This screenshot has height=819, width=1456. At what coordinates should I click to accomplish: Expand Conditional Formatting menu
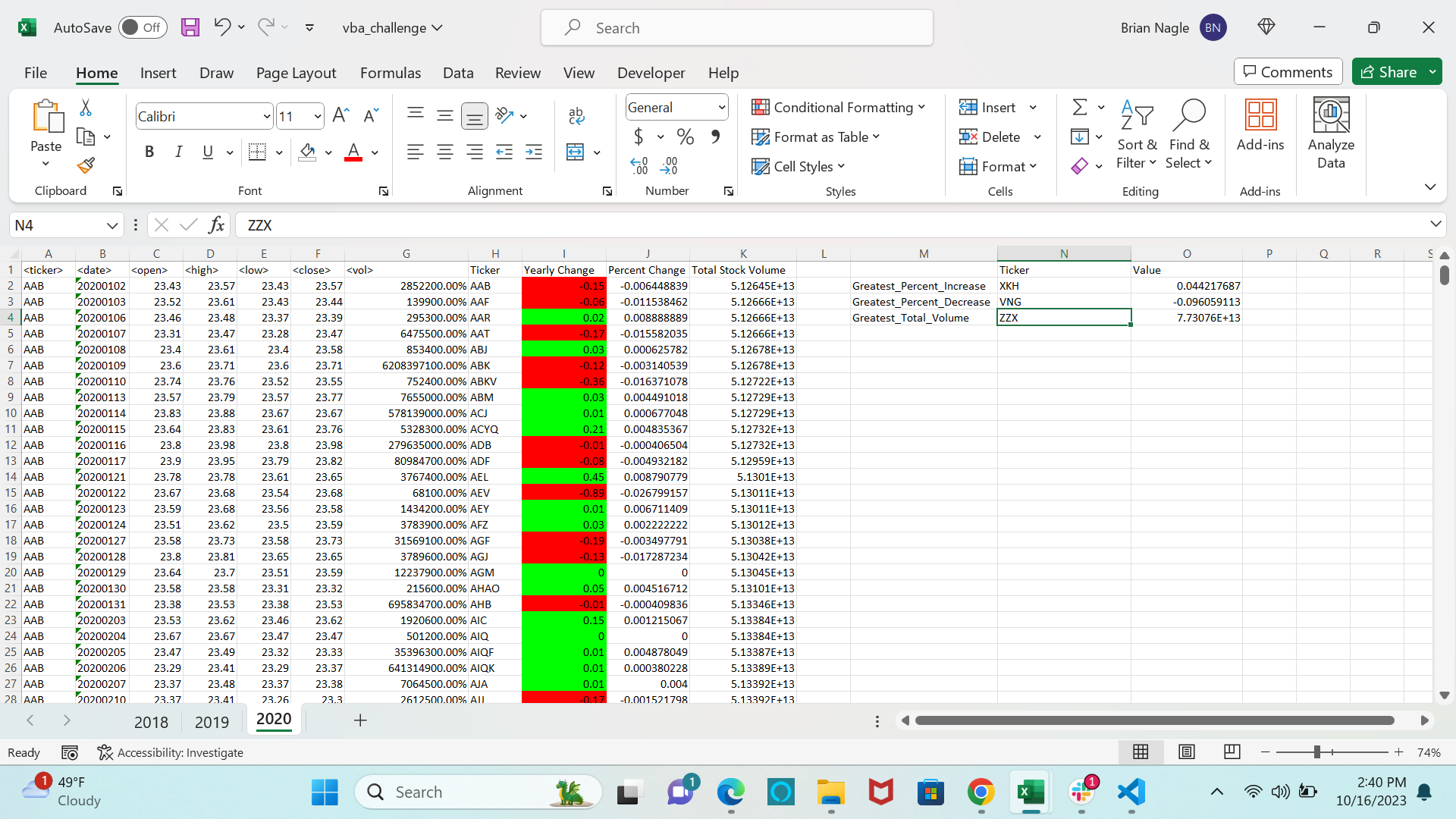pos(839,107)
